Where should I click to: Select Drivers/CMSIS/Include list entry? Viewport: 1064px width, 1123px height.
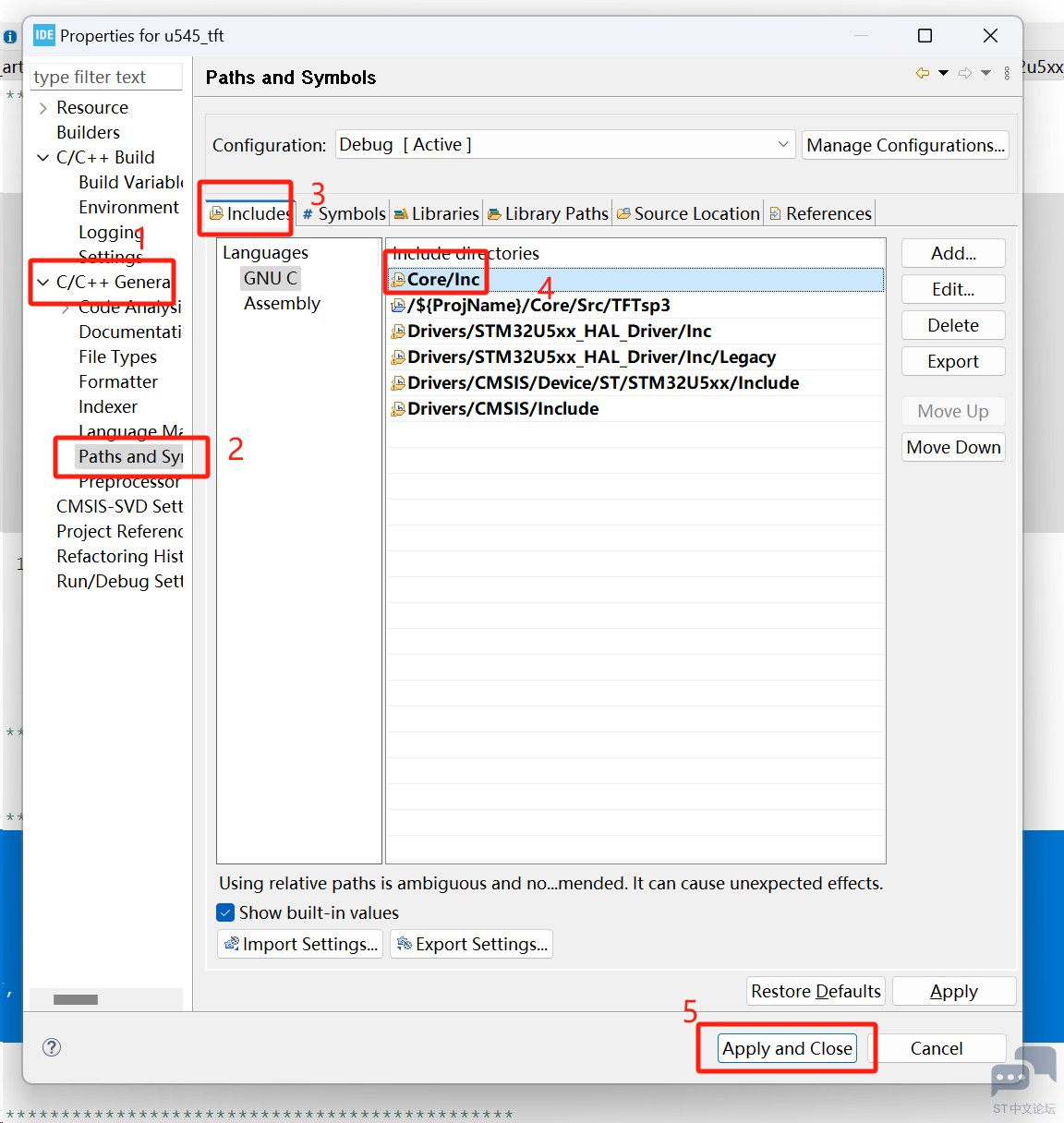[x=635, y=408]
